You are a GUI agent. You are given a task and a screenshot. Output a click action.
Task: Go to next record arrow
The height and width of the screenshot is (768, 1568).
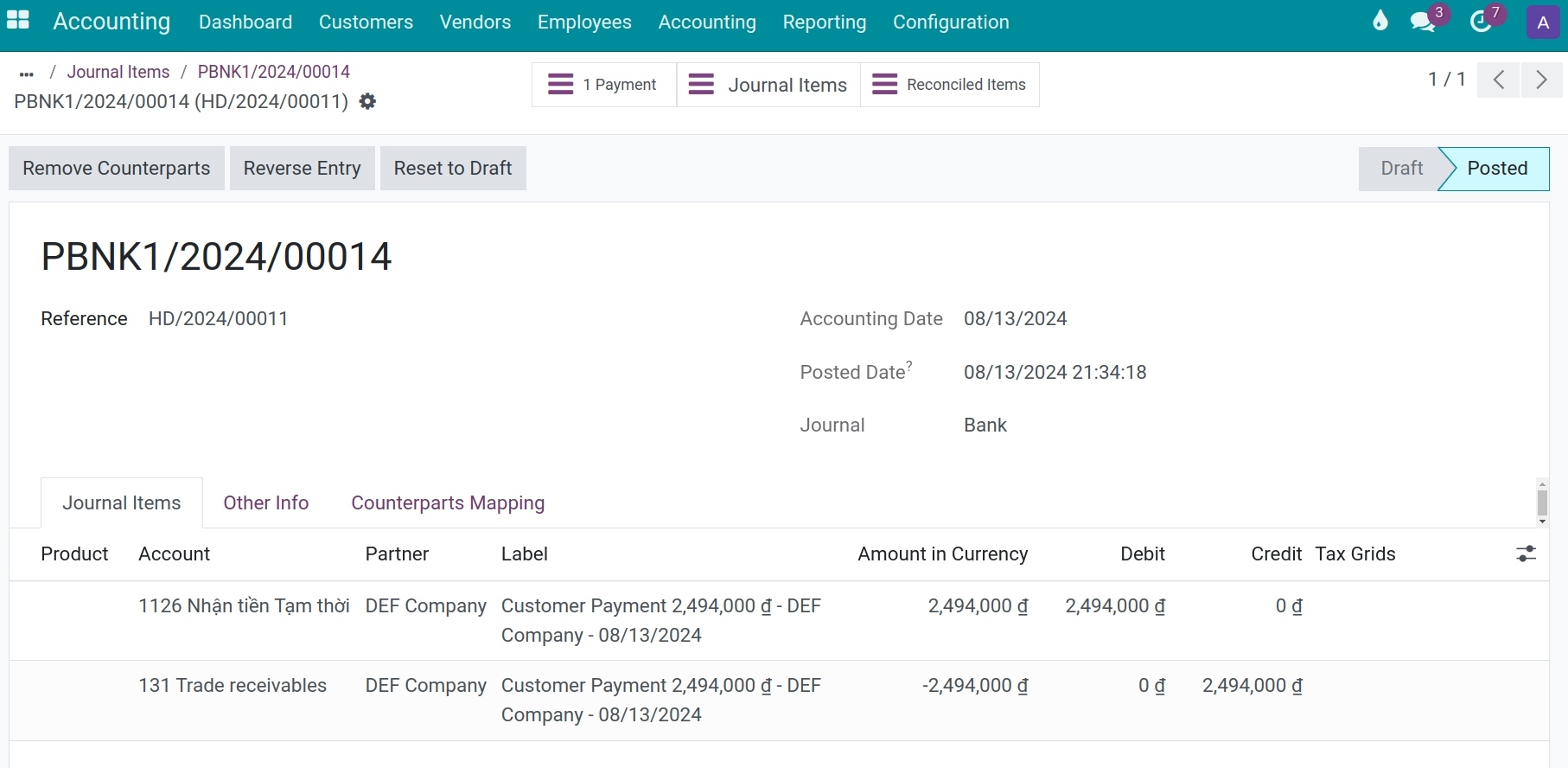tap(1542, 80)
